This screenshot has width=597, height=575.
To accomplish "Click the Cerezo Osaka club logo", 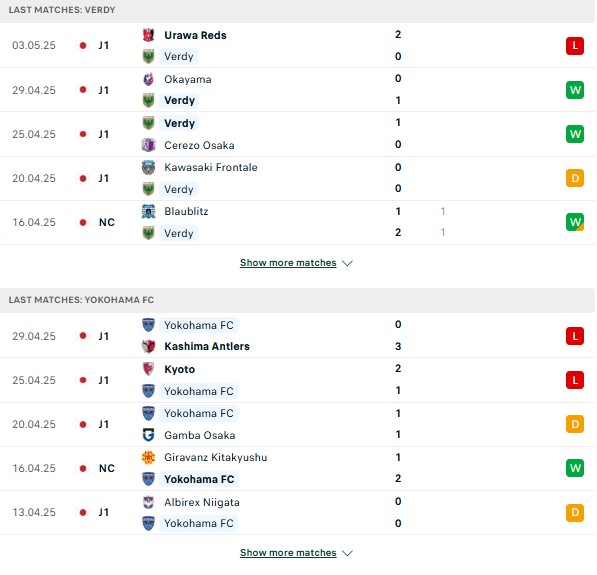I will [x=148, y=145].
